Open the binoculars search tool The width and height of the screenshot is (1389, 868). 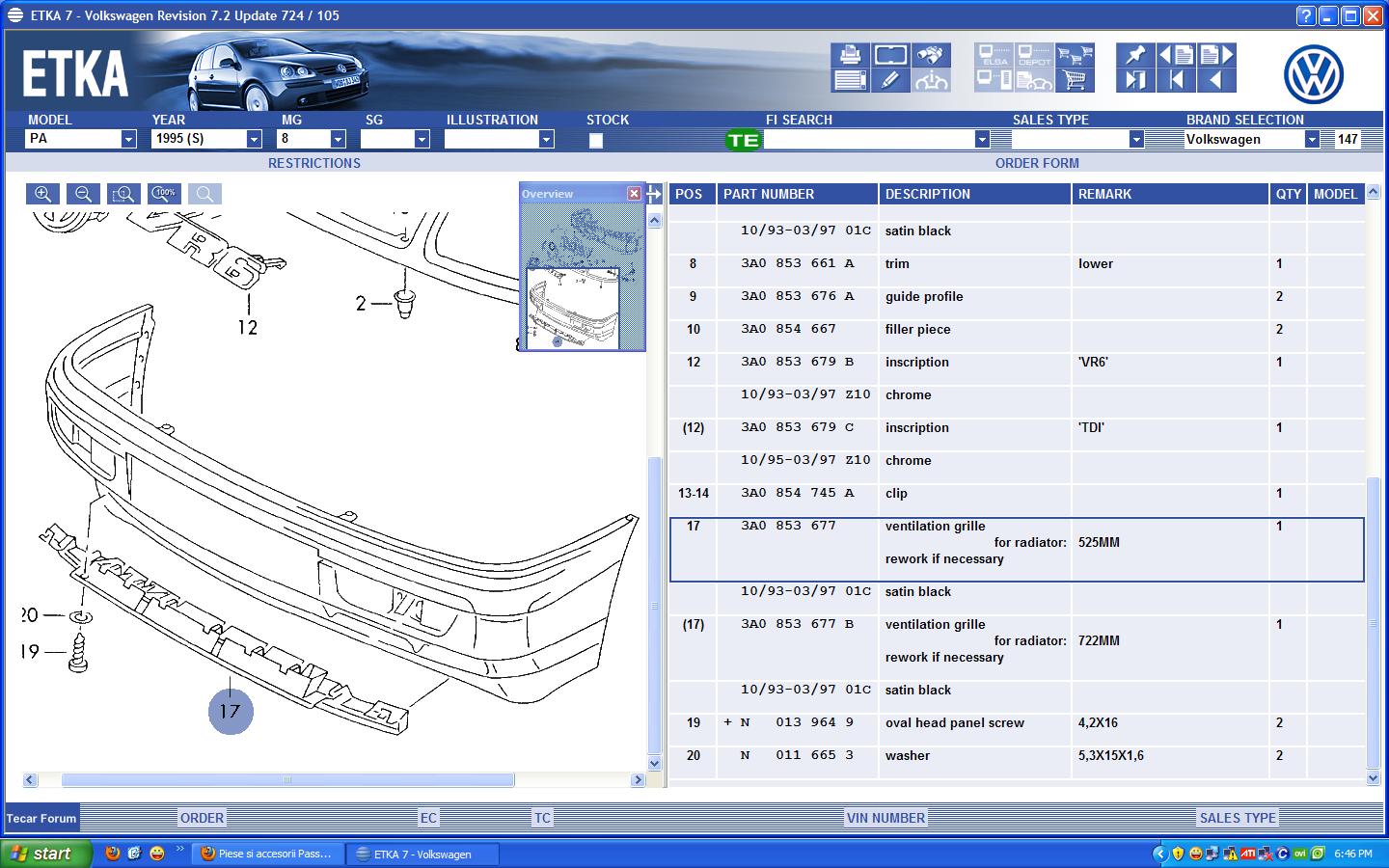pyautogui.click(x=932, y=55)
